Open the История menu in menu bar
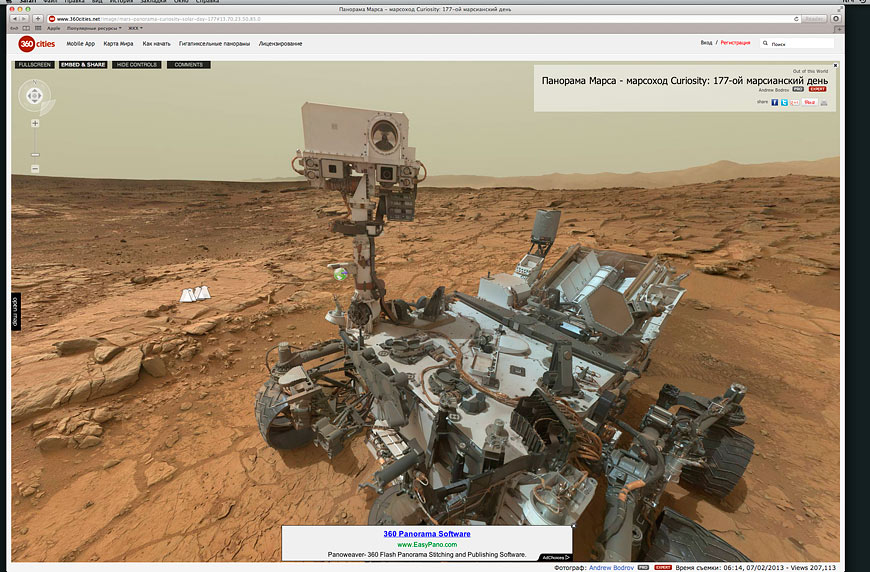870x572 pixels. [x=121, y=2]
